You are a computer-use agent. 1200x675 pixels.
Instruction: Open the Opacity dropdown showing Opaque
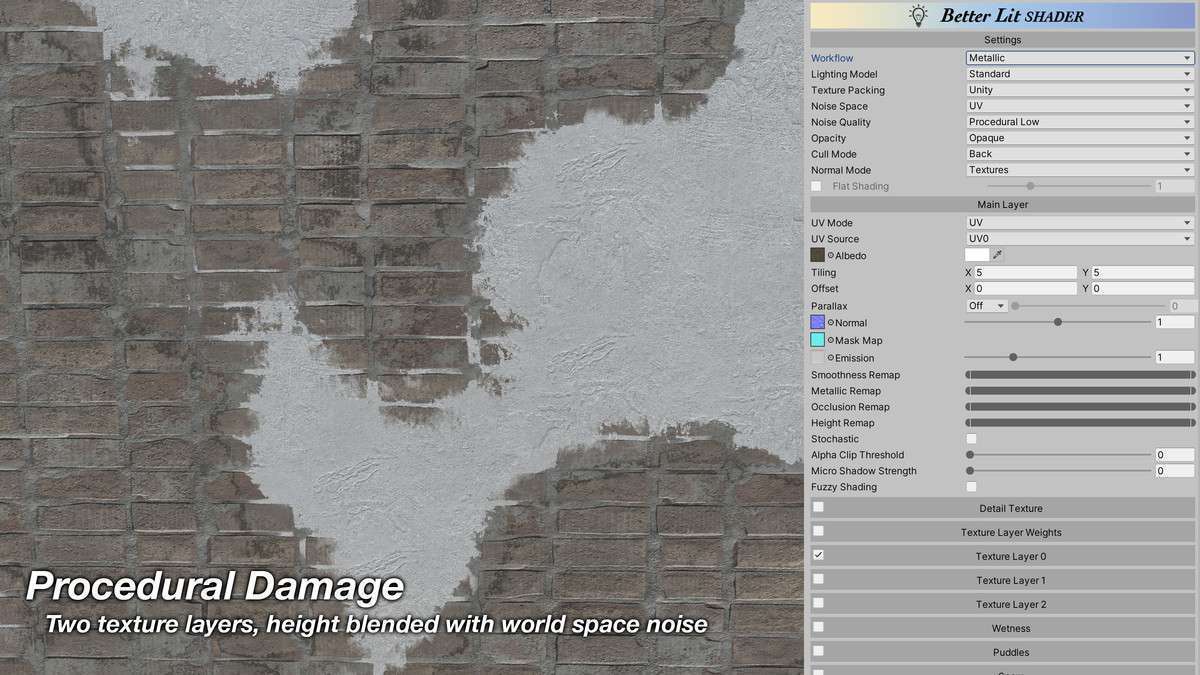[1080, 138]
